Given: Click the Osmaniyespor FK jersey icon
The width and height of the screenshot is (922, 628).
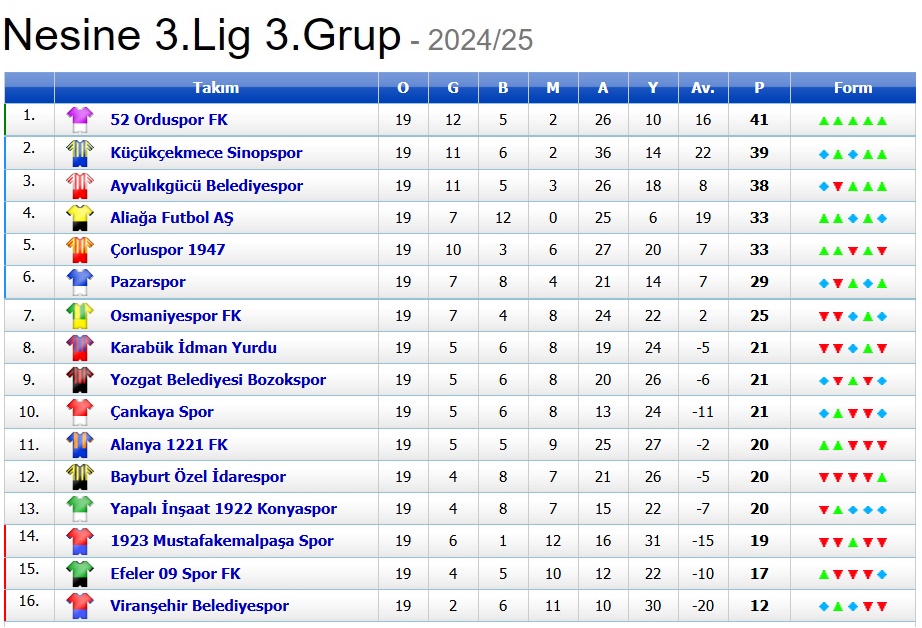Looking at the screenshot, I should (x=79, y=316).
